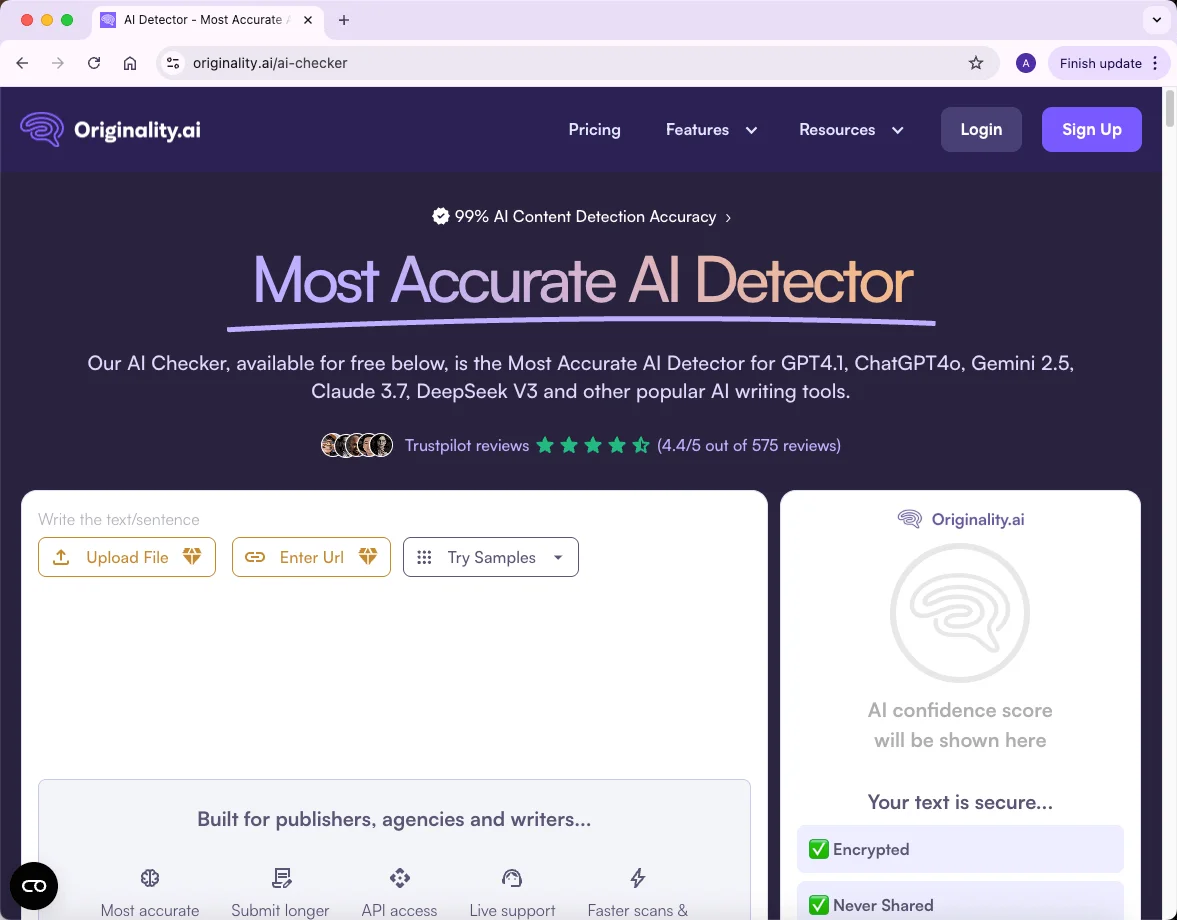
Task: Click the page vertical scrollbar
Action: (1169, 110)
